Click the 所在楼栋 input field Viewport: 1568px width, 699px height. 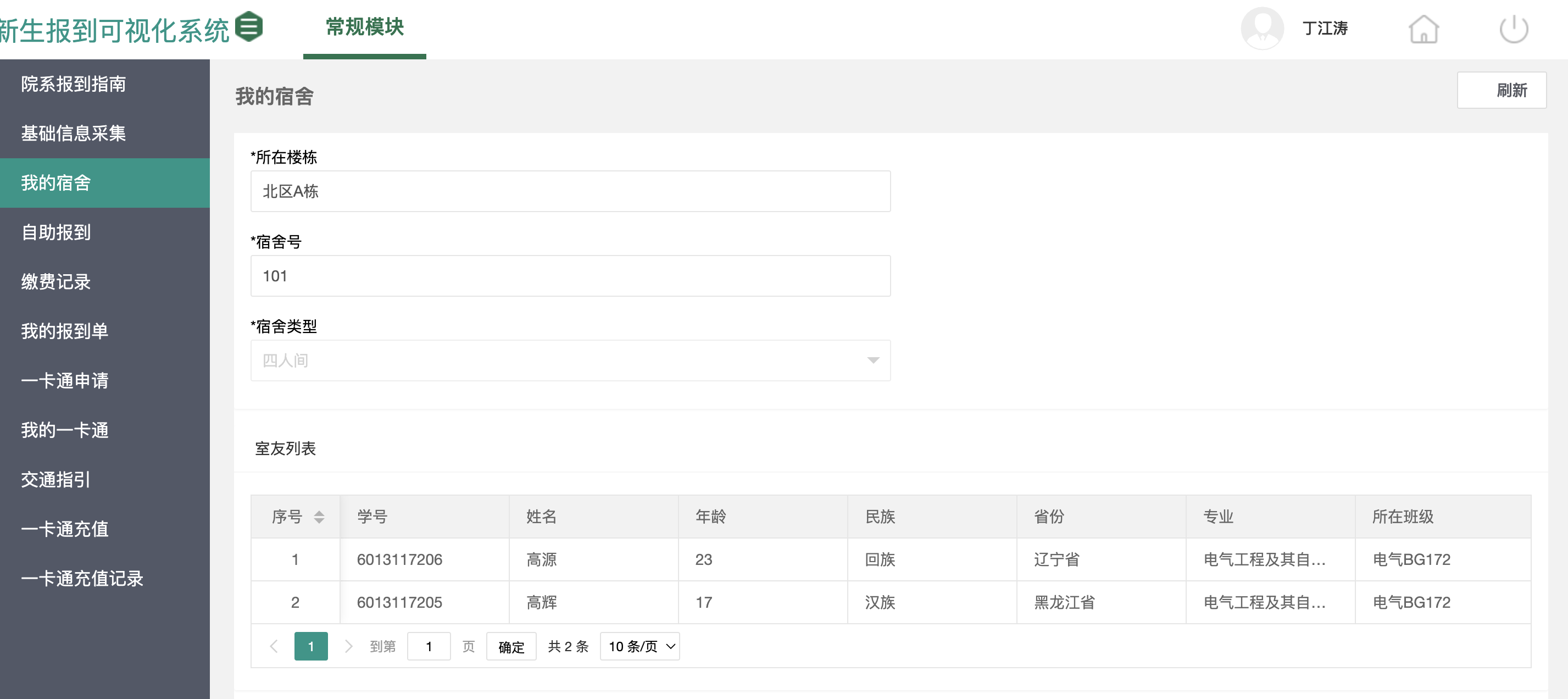pyautogui.click(x=570, y=191)
